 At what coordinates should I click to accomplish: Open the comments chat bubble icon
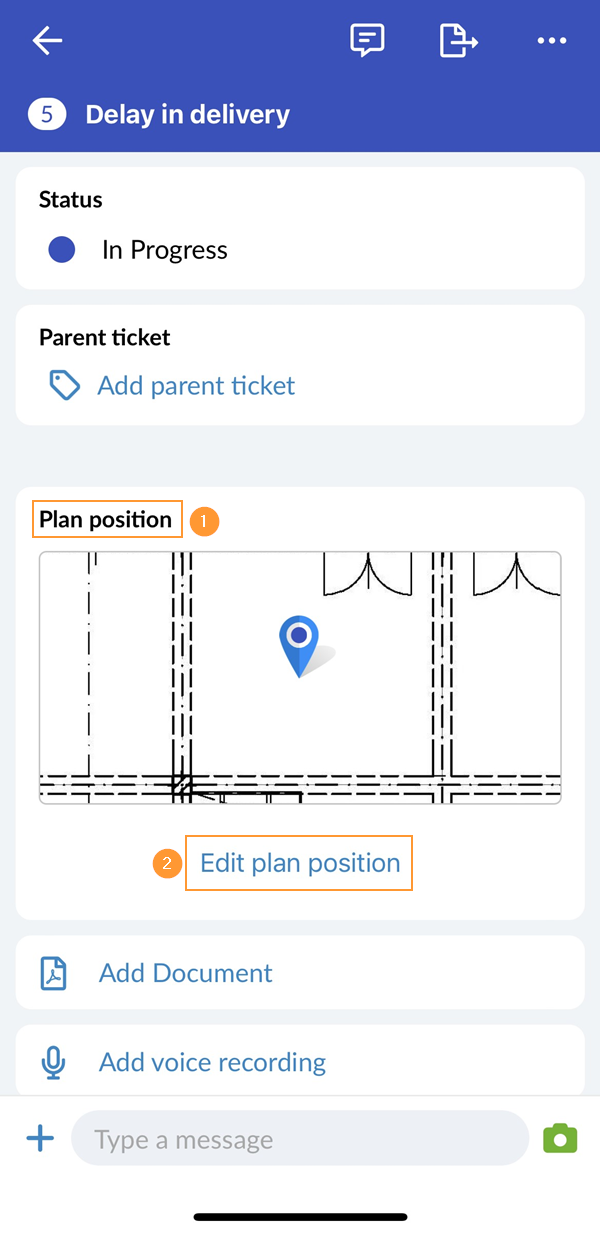(x=367, y=40)
